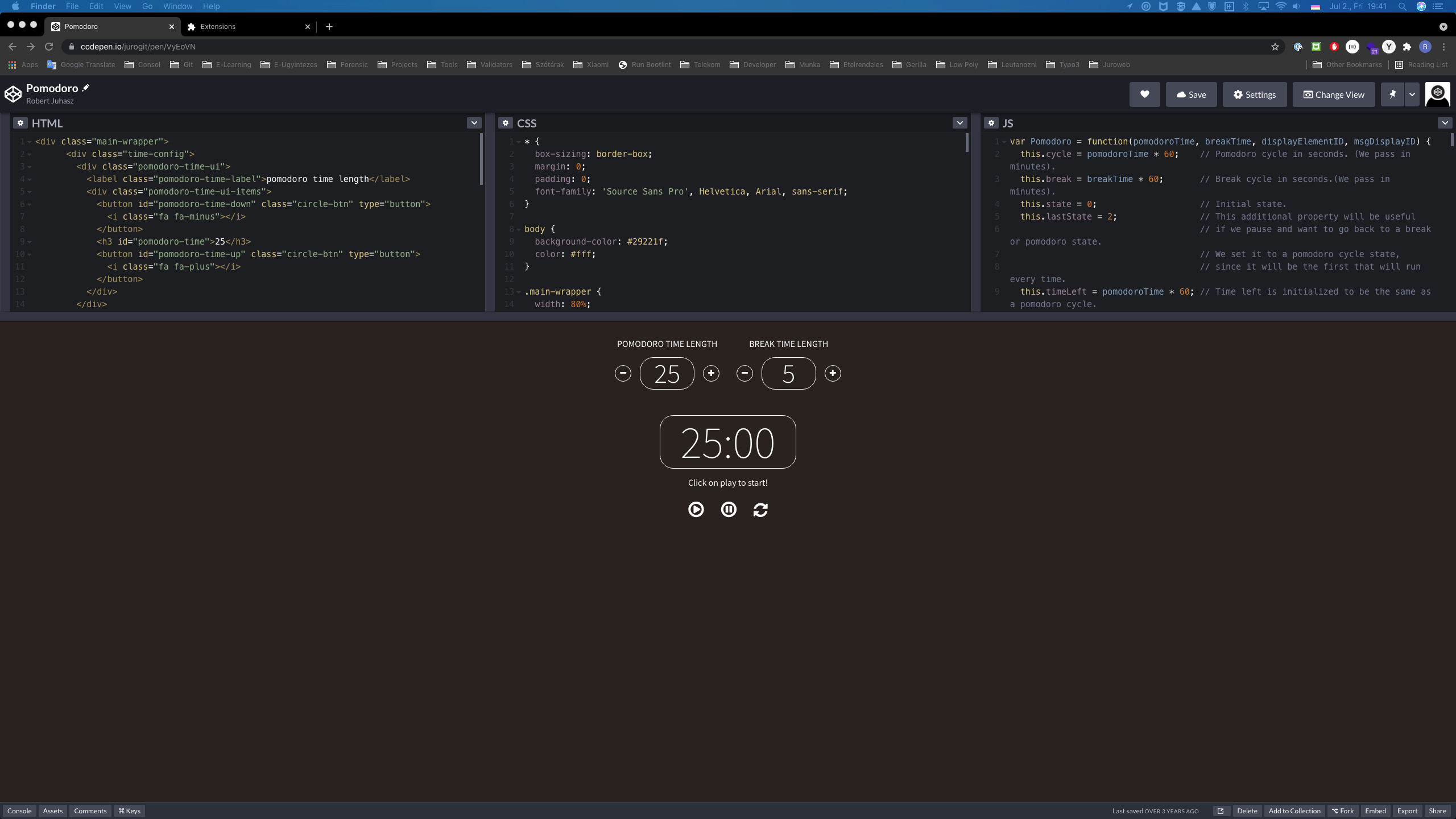Open pen Settings
Image resolution: width=1456 pixels, height=819 pixels.
(x=1254, y=94)
